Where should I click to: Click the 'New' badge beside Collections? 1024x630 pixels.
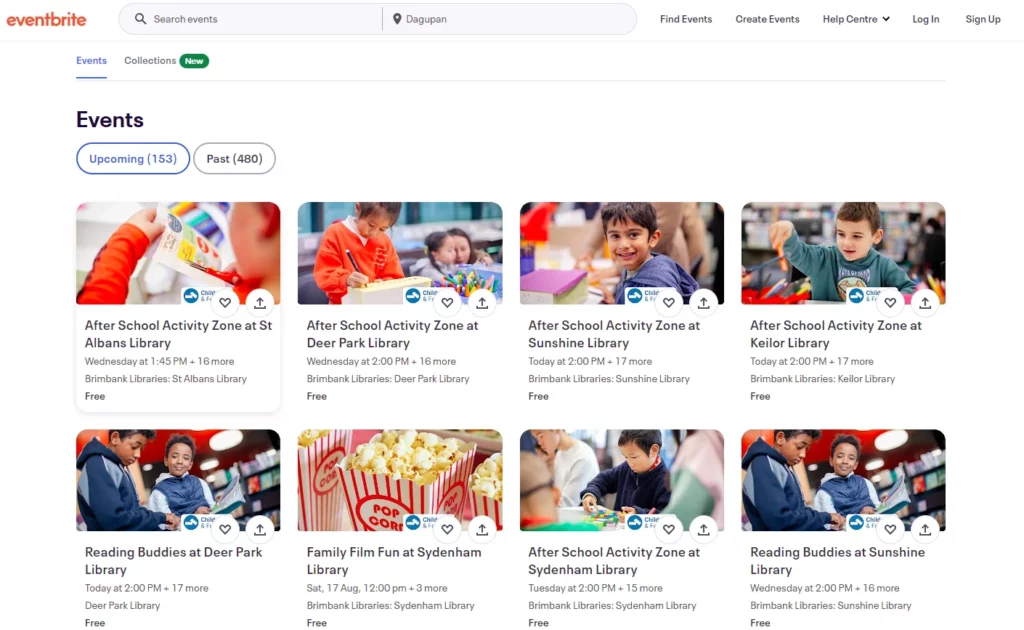[194, 61]
